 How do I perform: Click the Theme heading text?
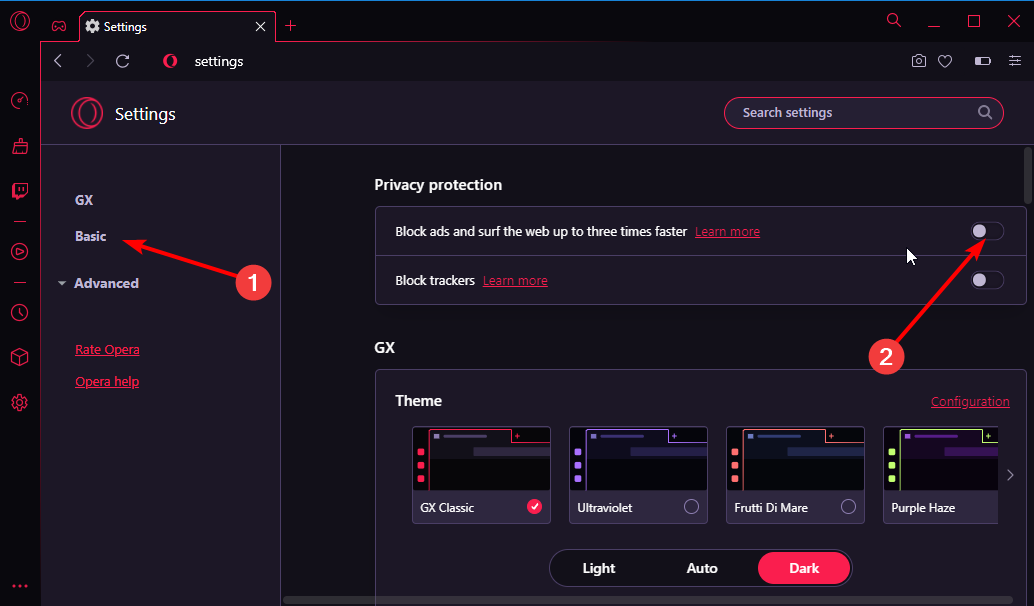point(418,400)
